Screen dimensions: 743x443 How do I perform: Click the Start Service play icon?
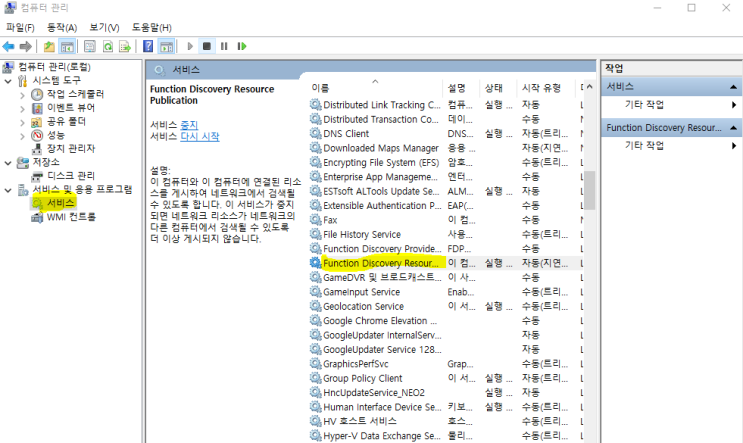(190, 46)
